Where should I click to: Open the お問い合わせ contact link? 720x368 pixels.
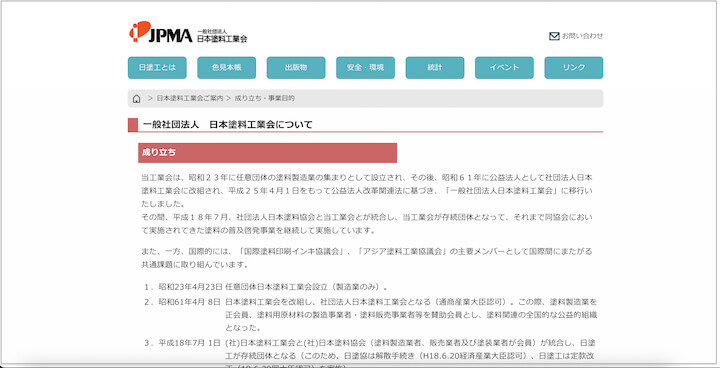[582, 36]
